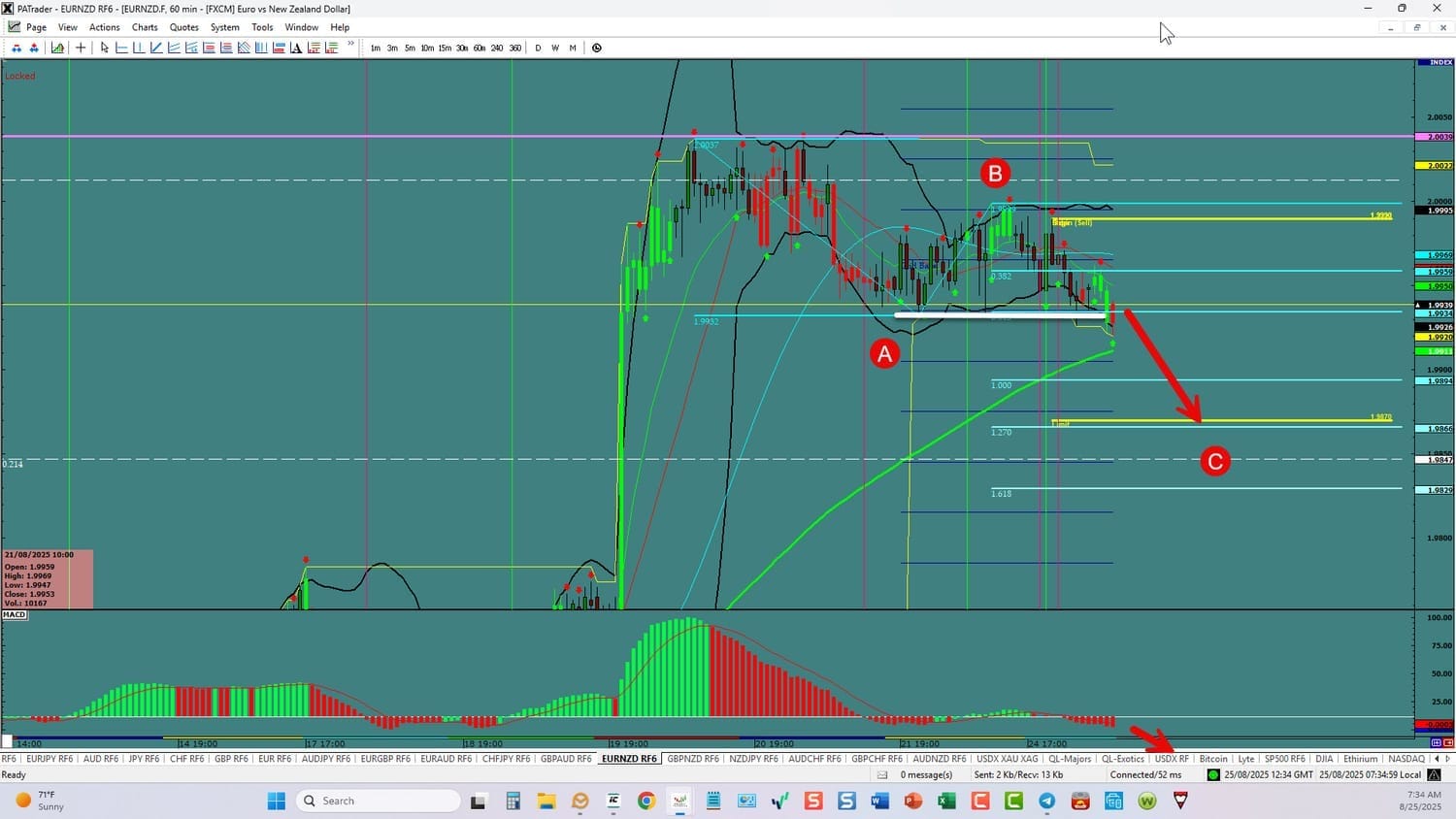
Task: Click the 2.0022 yellow price label
Action: [1435, 166]
